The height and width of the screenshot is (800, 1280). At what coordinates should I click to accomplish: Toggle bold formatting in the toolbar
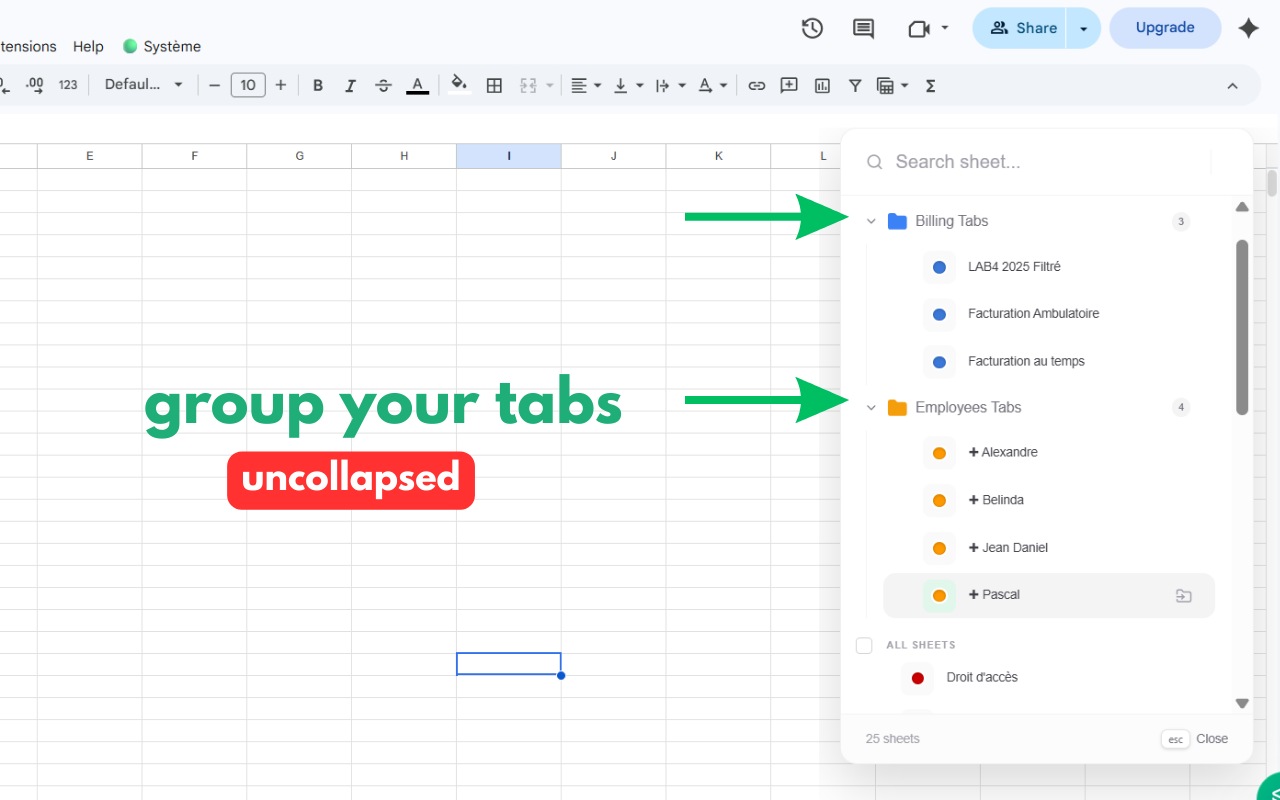coord(318,85)
